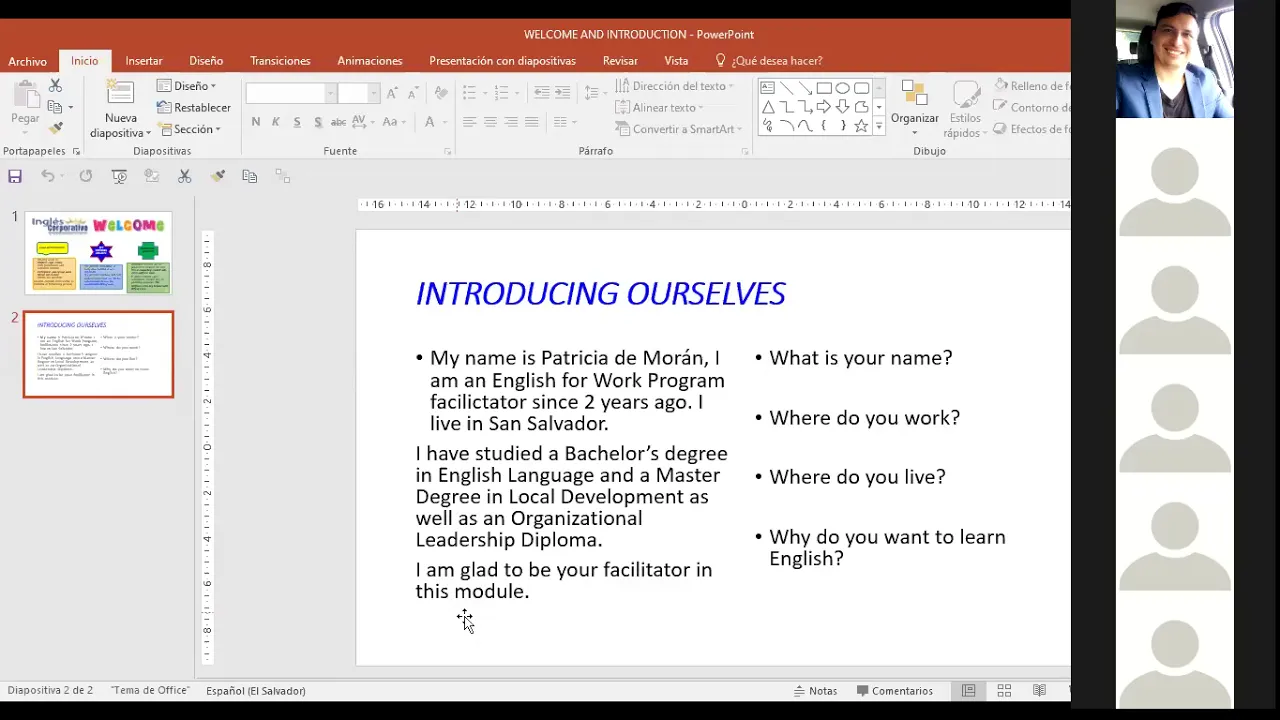Select the Triangle shape in shapes gallery
Image resolution: width=1280 pixels, height=720 pixels.
(x=767, y=107)
